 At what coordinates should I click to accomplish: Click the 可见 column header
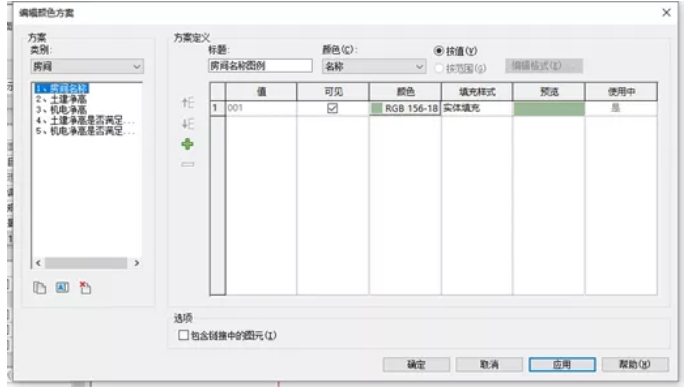333,91
